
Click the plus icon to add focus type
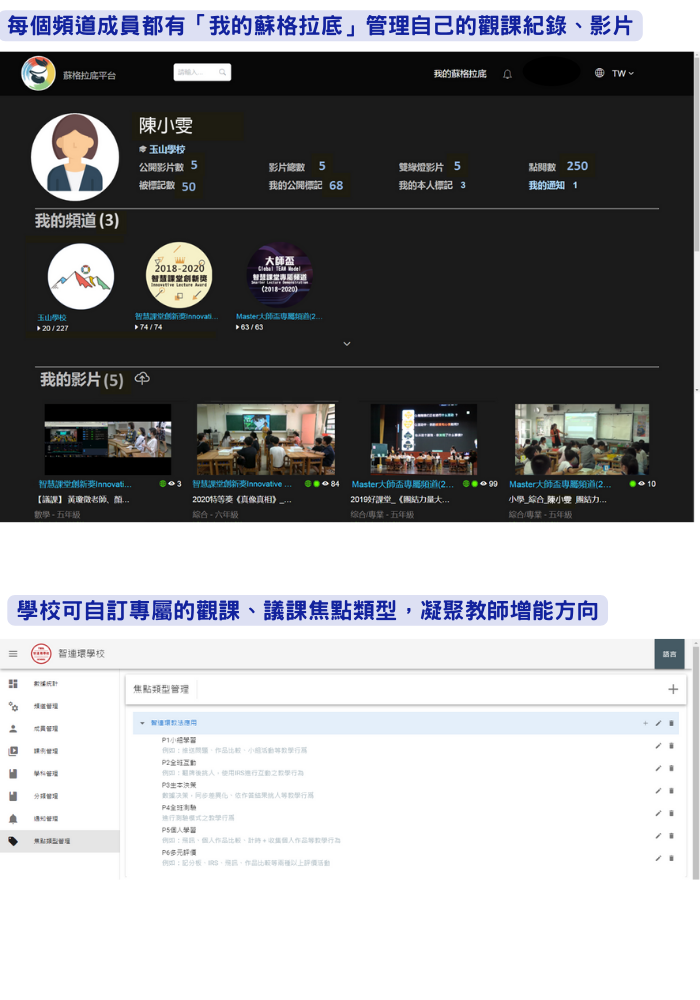click(x=673, y=689)
